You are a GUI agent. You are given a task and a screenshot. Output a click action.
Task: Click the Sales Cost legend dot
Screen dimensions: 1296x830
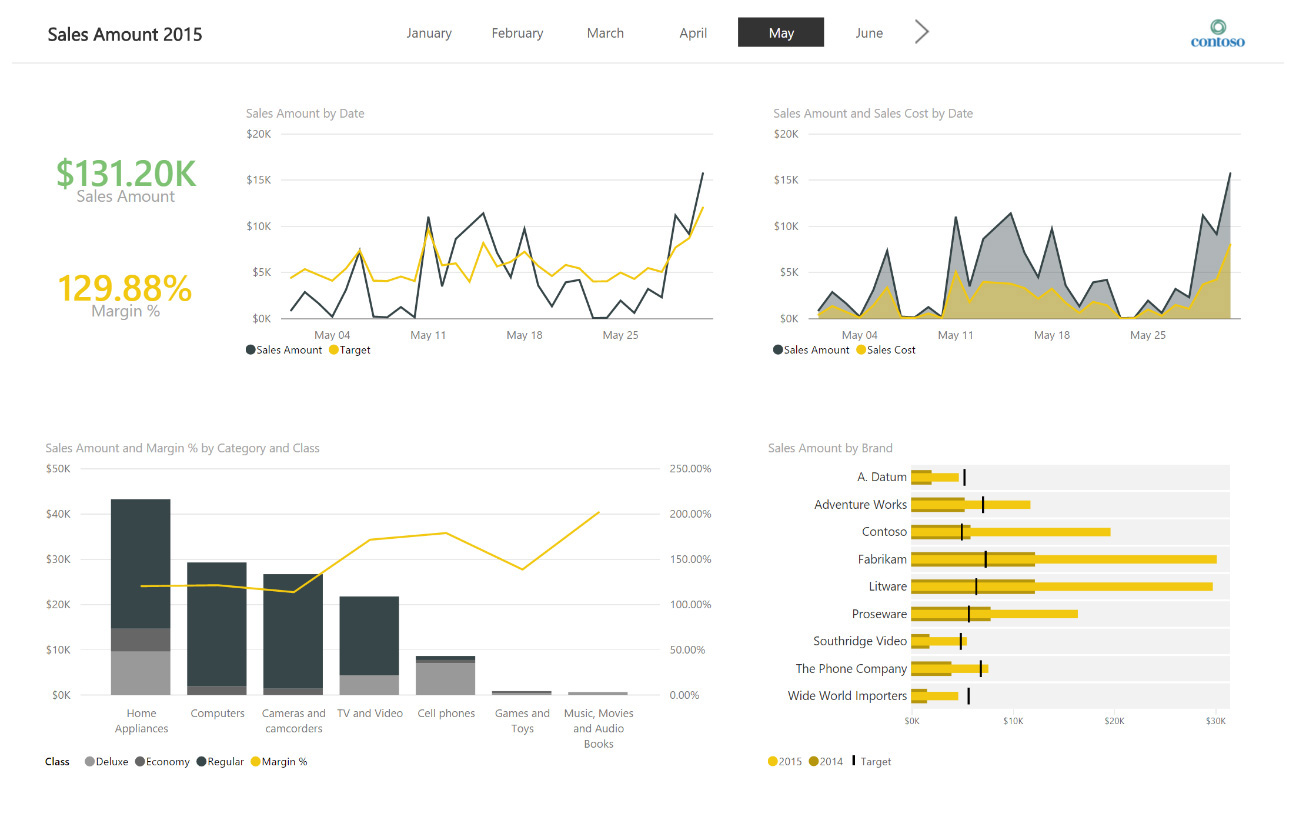pyautogui.click(x=860, y=350)
